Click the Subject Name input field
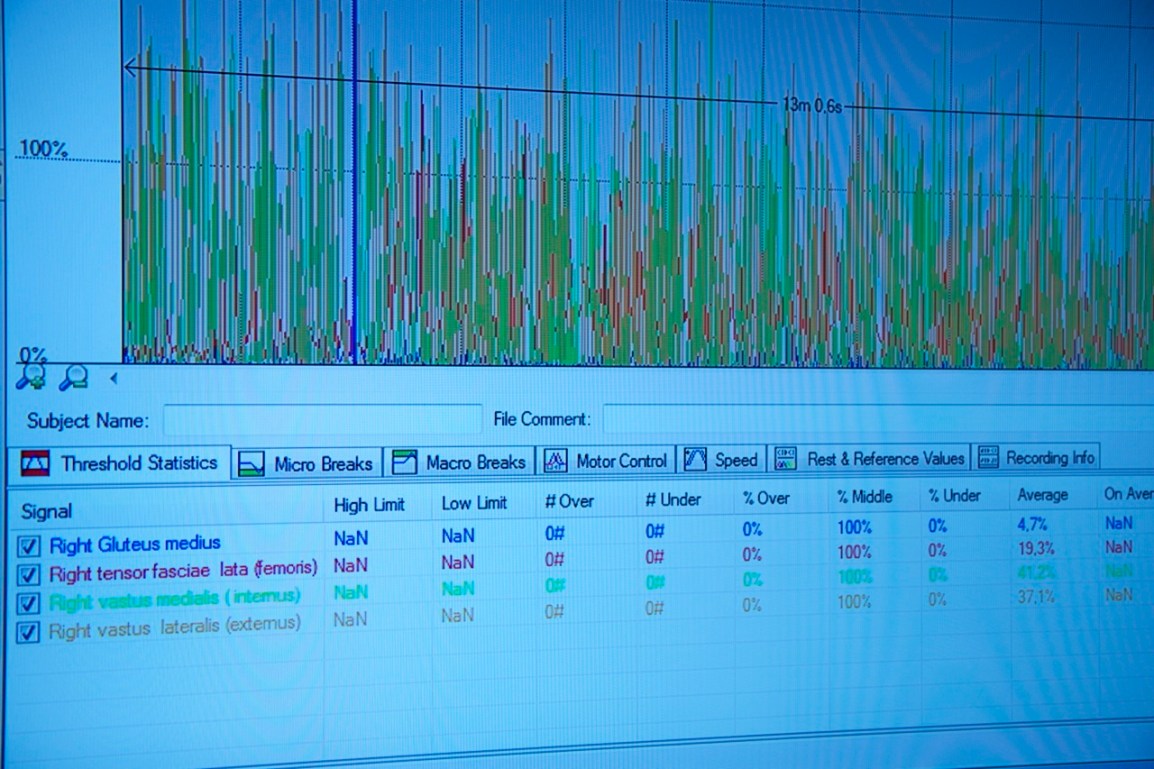 (x=322, y=420)
